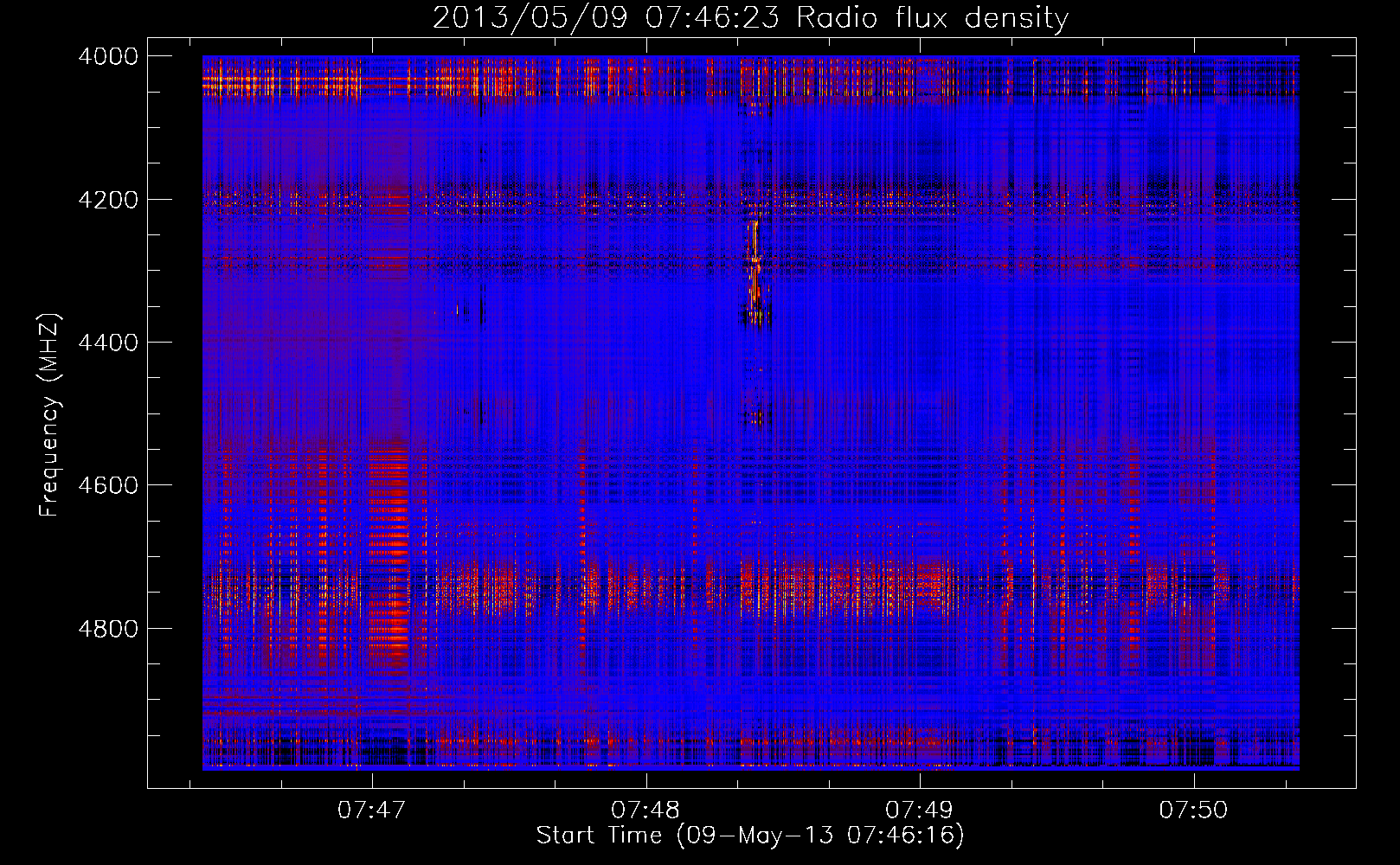Screen dimensions: 1400x865
Task: Click the 4600 frequency tick label
Action: click(x=108, y=485)
